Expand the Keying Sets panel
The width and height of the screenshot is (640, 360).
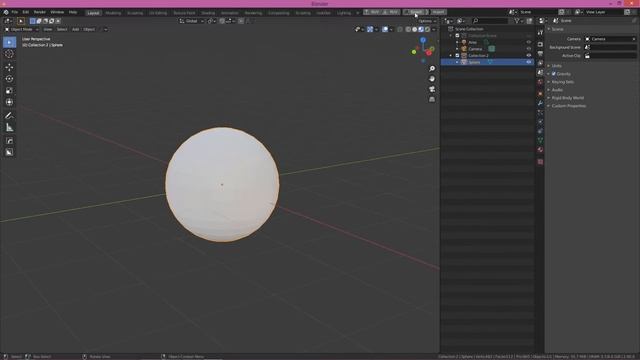pos(563,82)
